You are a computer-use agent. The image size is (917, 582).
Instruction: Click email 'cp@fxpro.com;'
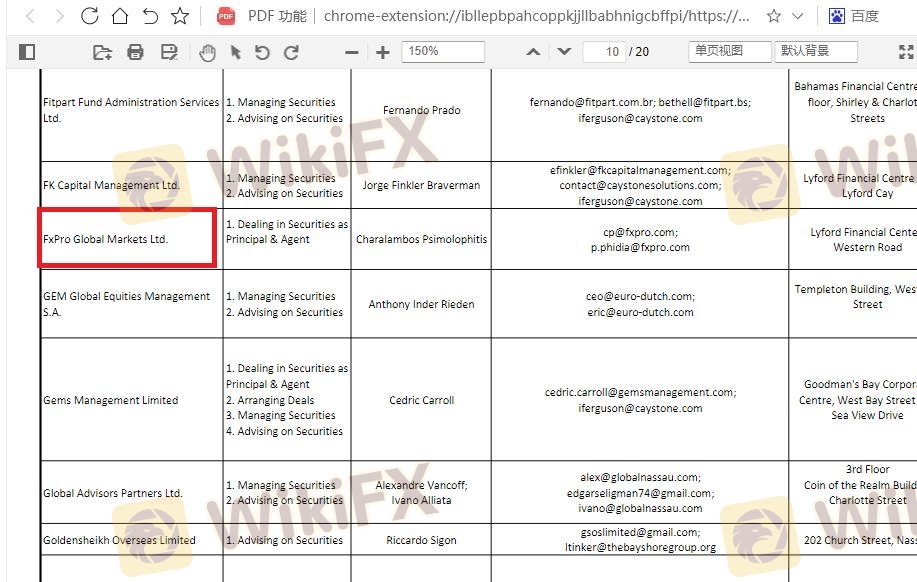pos(640,232)
